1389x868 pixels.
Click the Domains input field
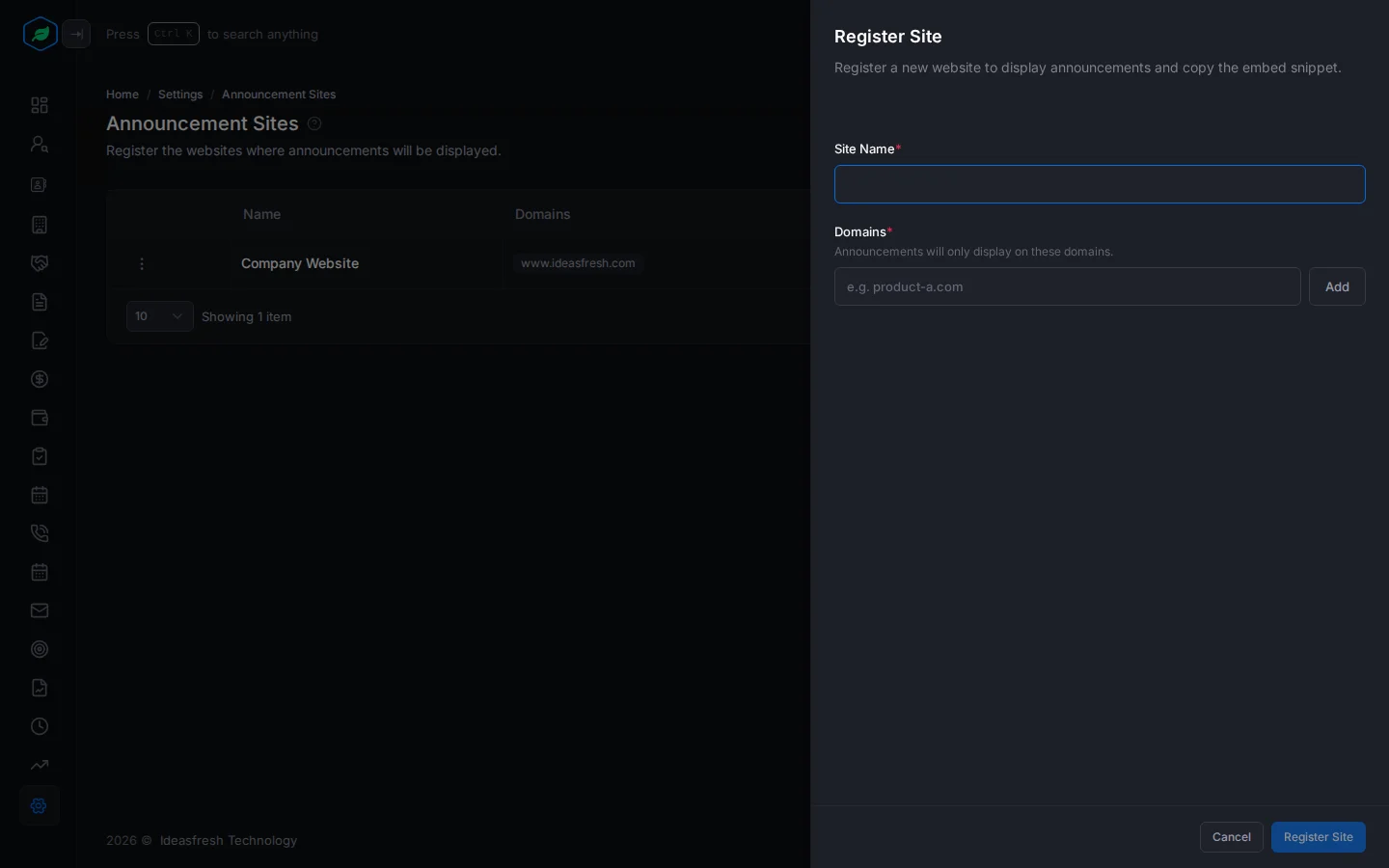click(1068, 286)
